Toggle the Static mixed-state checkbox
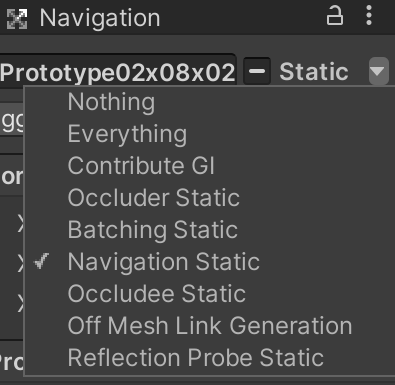 coord(257,71)
